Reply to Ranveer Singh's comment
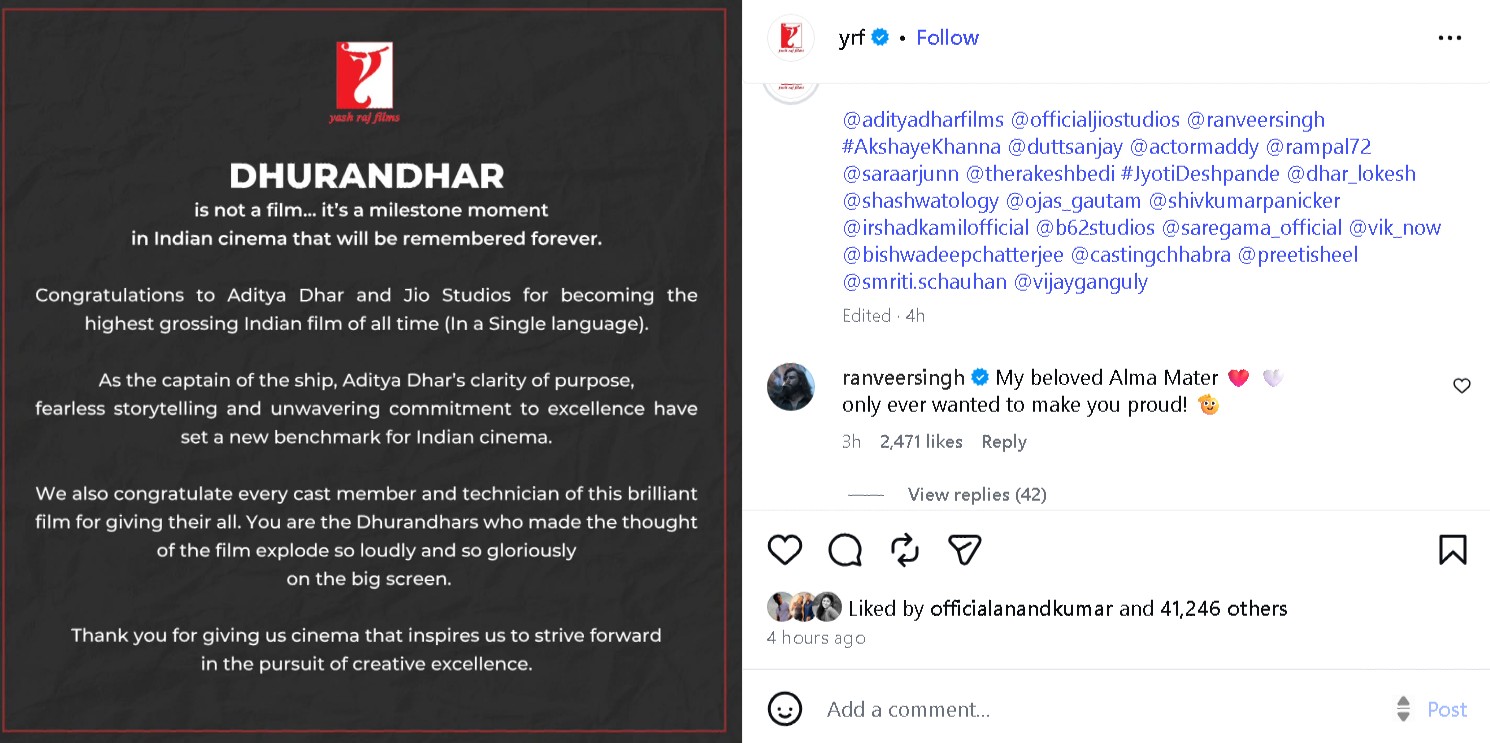This screenshot has width=1490, height=743. click(x=1003, y=441)
